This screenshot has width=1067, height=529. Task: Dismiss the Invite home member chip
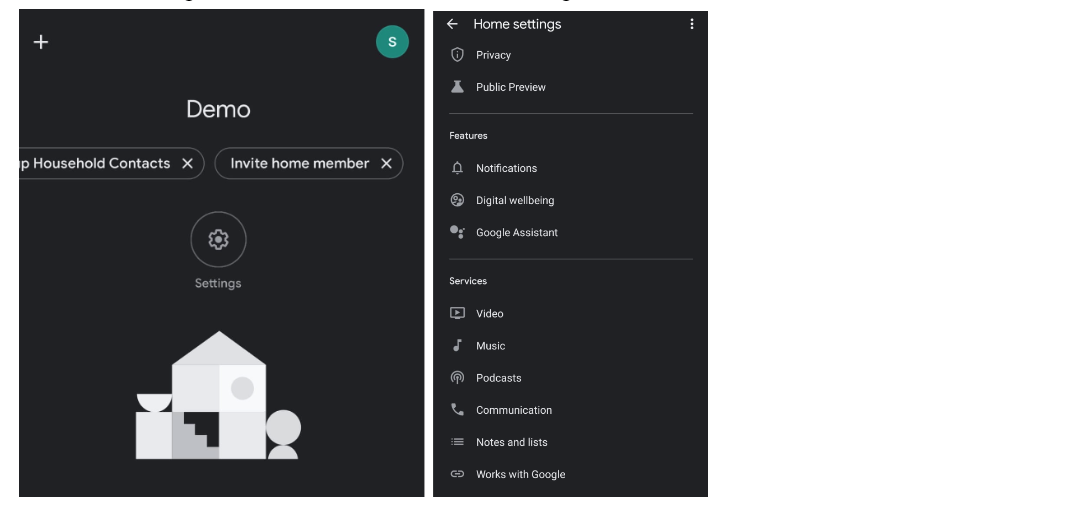[x=387, y=163]
